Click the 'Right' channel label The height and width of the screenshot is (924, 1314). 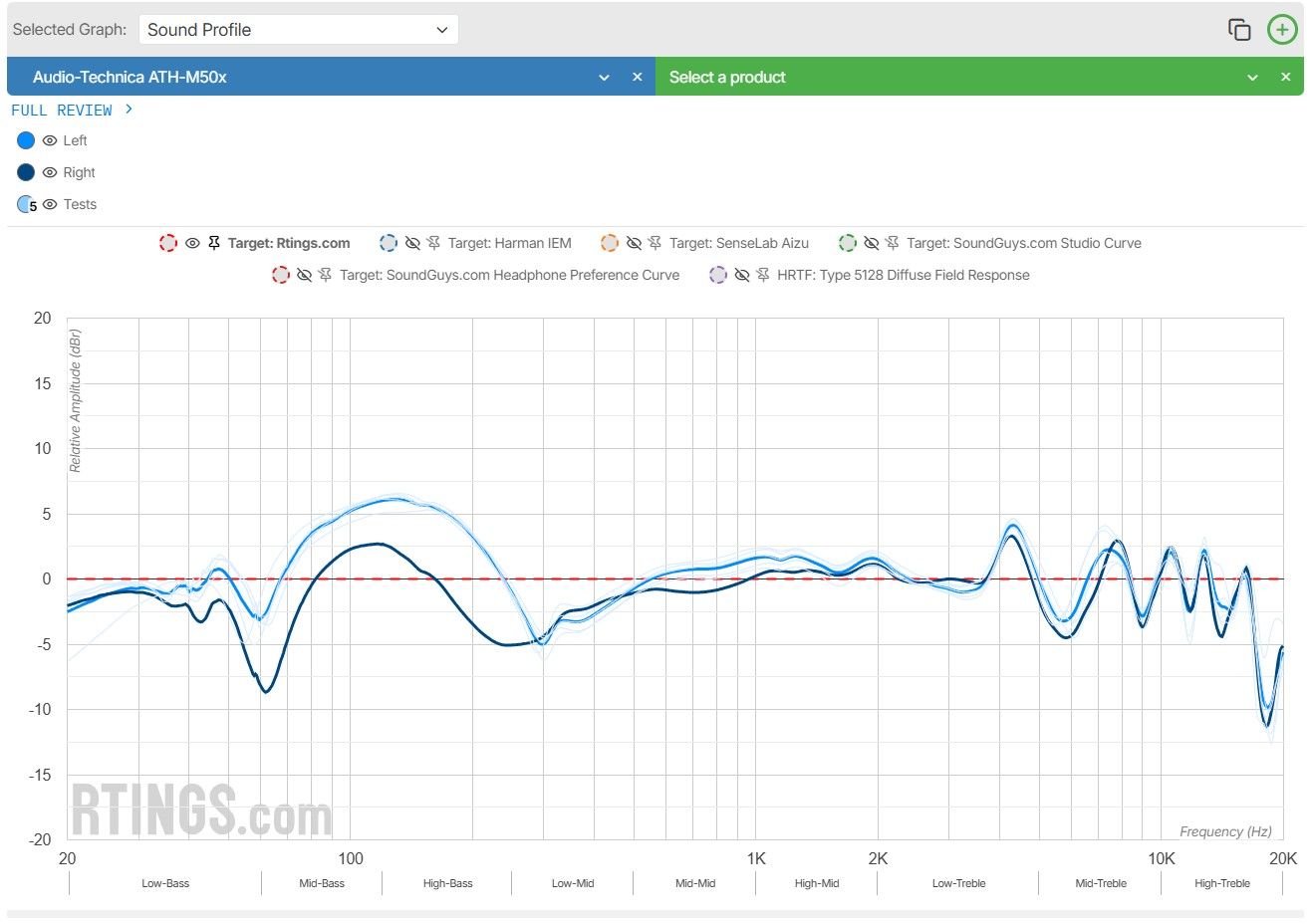79,172
